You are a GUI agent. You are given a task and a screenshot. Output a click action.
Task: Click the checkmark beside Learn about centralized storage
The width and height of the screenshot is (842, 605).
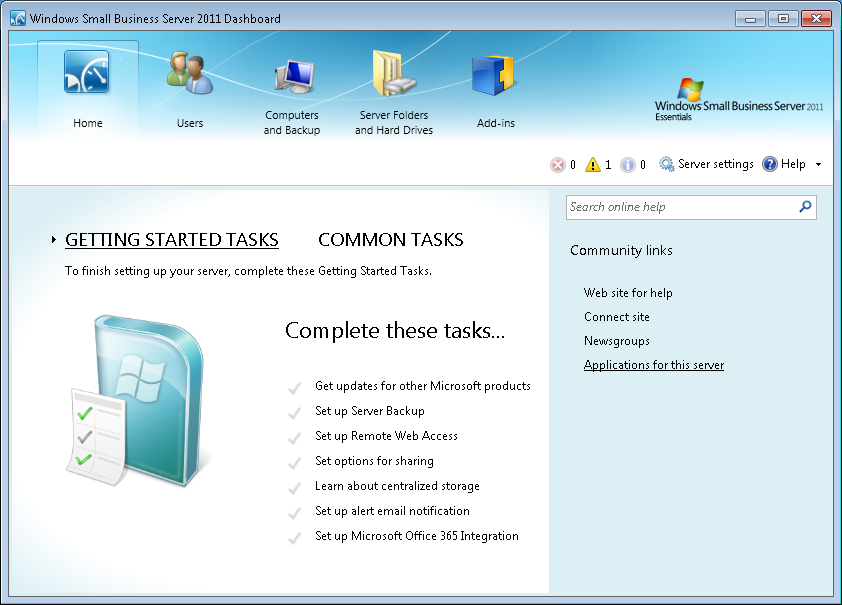coord(294,487)
